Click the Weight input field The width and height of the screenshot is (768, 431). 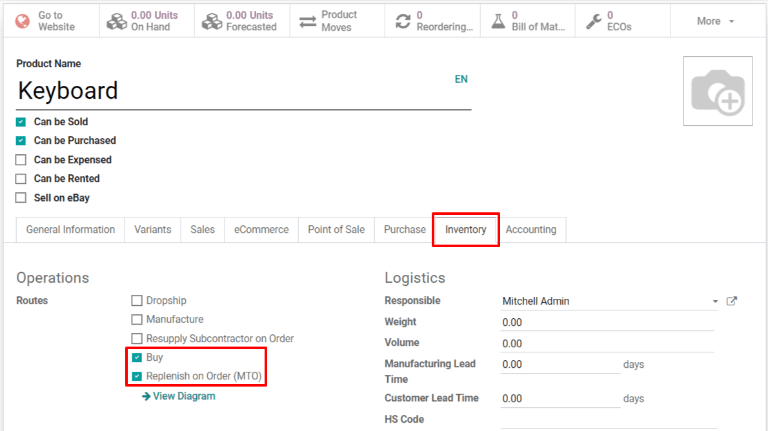pyautogui.click(x=607, y=322)
